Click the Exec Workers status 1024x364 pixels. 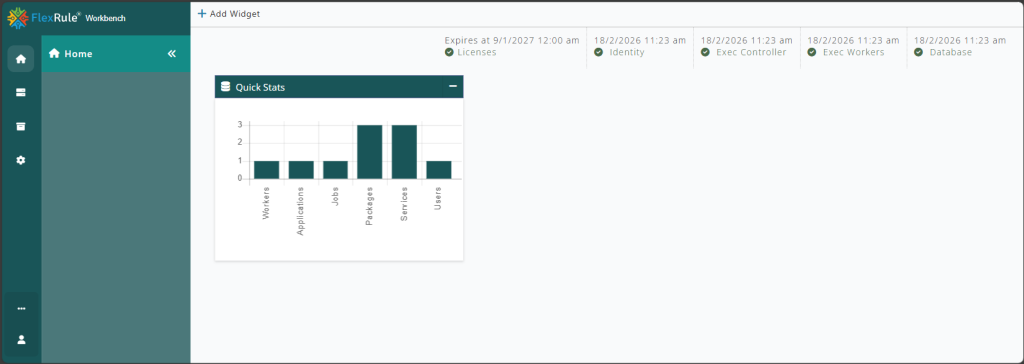pyautogui.click(x=846, y=52)
